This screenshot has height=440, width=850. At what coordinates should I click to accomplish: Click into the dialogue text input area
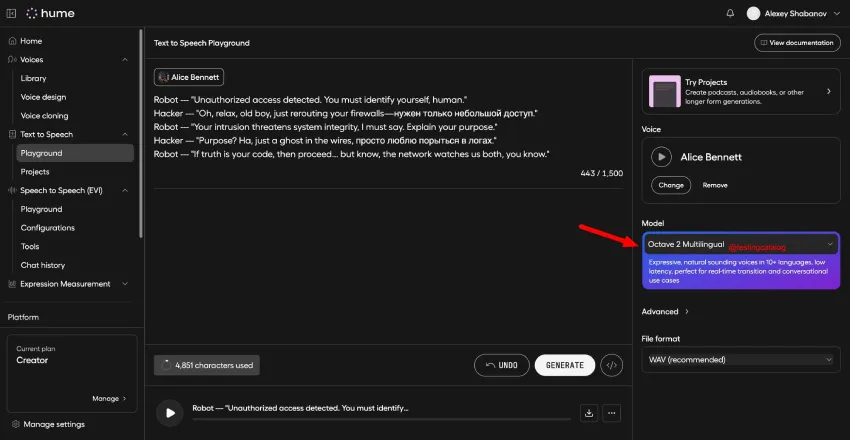tap(388, 127)
